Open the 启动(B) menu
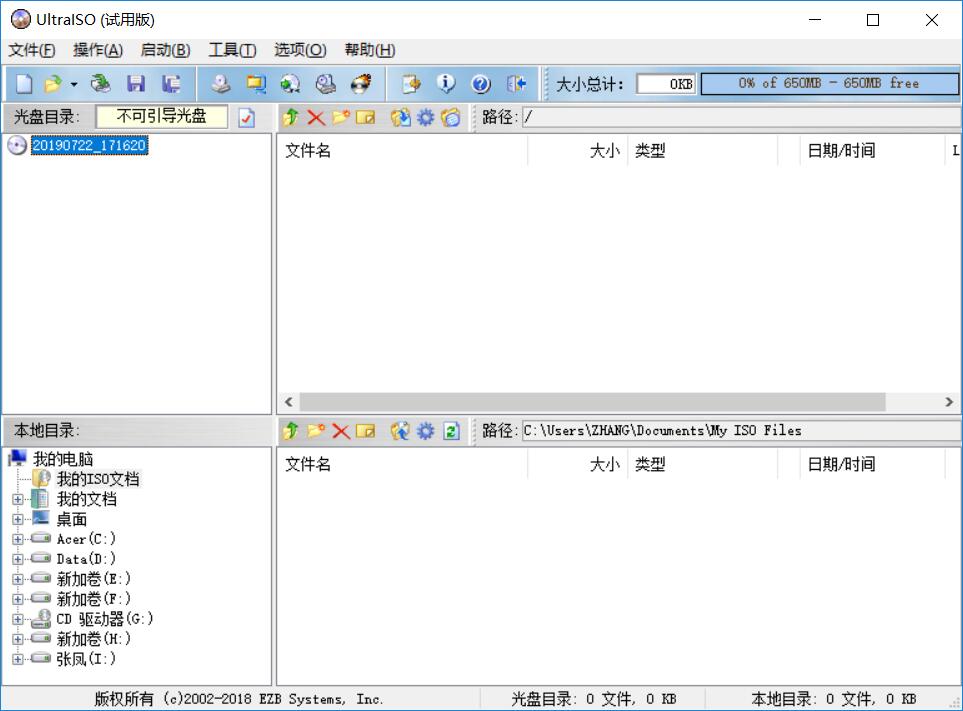 [x=165, y=50]
